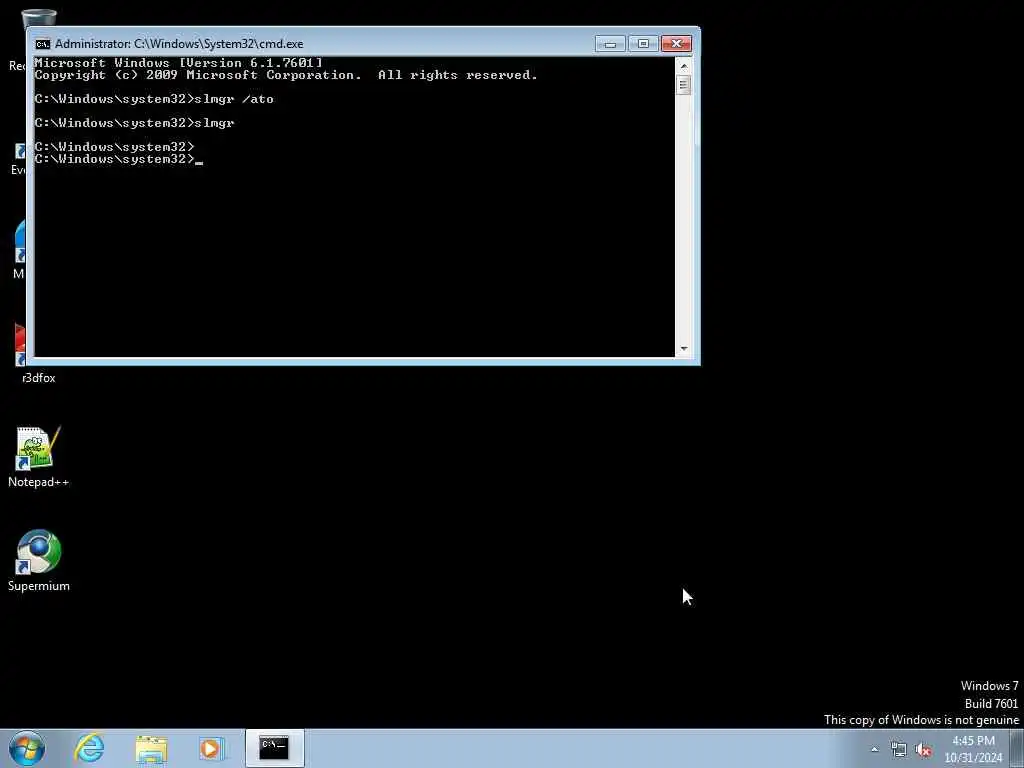Image resolution: width=1024 pixels, height=768 pixels.
Task: Maximize the cmd.exe window
Action: point(643,44)
